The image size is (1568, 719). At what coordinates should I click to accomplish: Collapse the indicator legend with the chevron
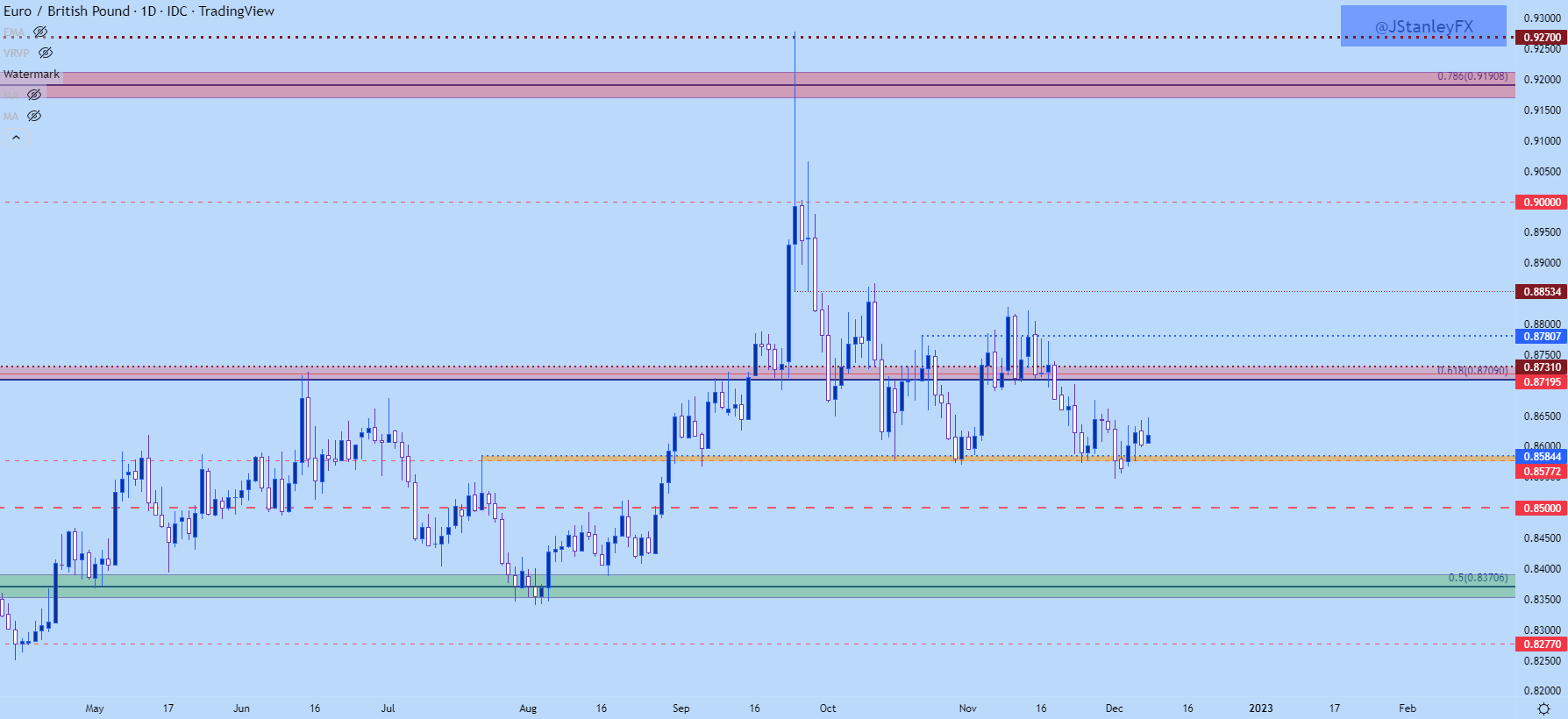point(16,138)
